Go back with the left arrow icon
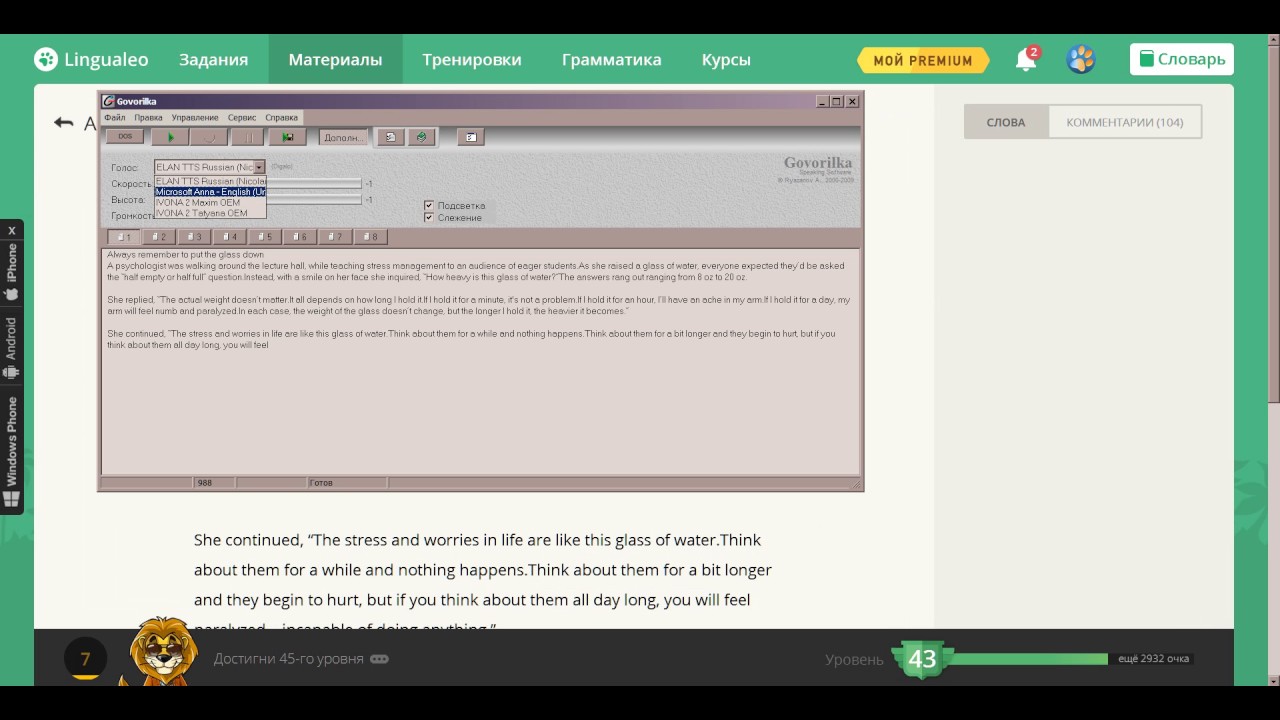 (64, 122)
